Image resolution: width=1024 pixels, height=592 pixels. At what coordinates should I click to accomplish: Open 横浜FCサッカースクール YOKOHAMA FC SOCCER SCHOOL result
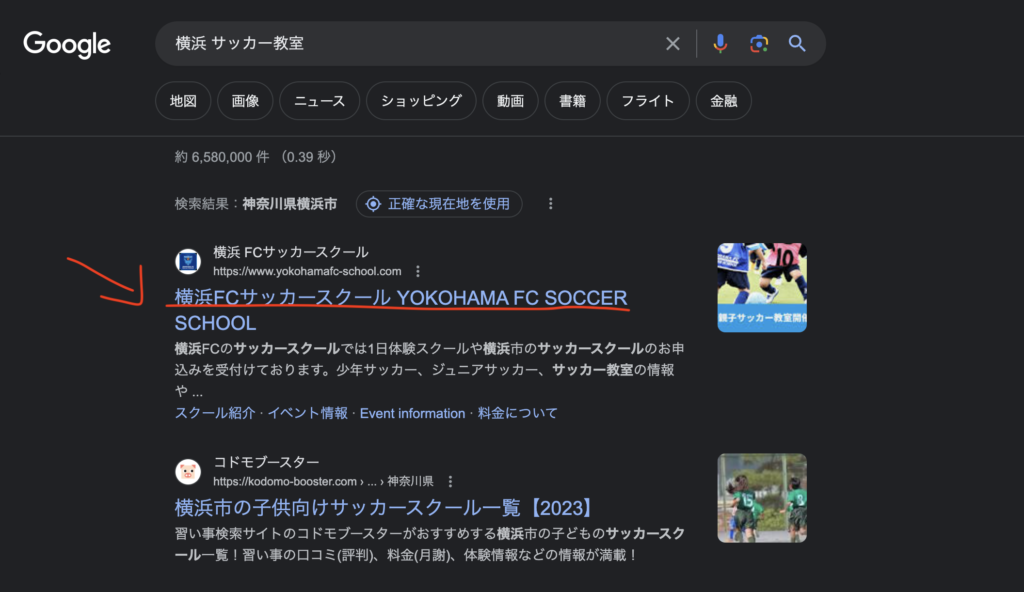[x=400, y=310]
